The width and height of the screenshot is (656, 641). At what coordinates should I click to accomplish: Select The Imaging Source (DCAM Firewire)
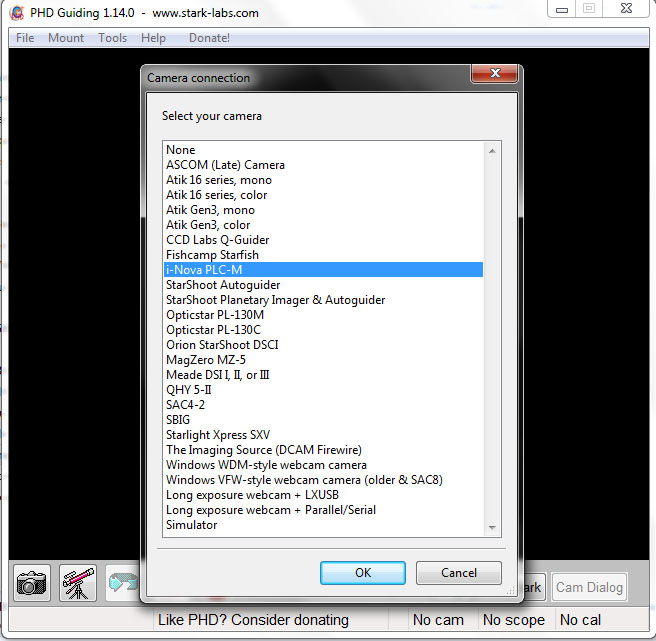(x=323, y=450)
